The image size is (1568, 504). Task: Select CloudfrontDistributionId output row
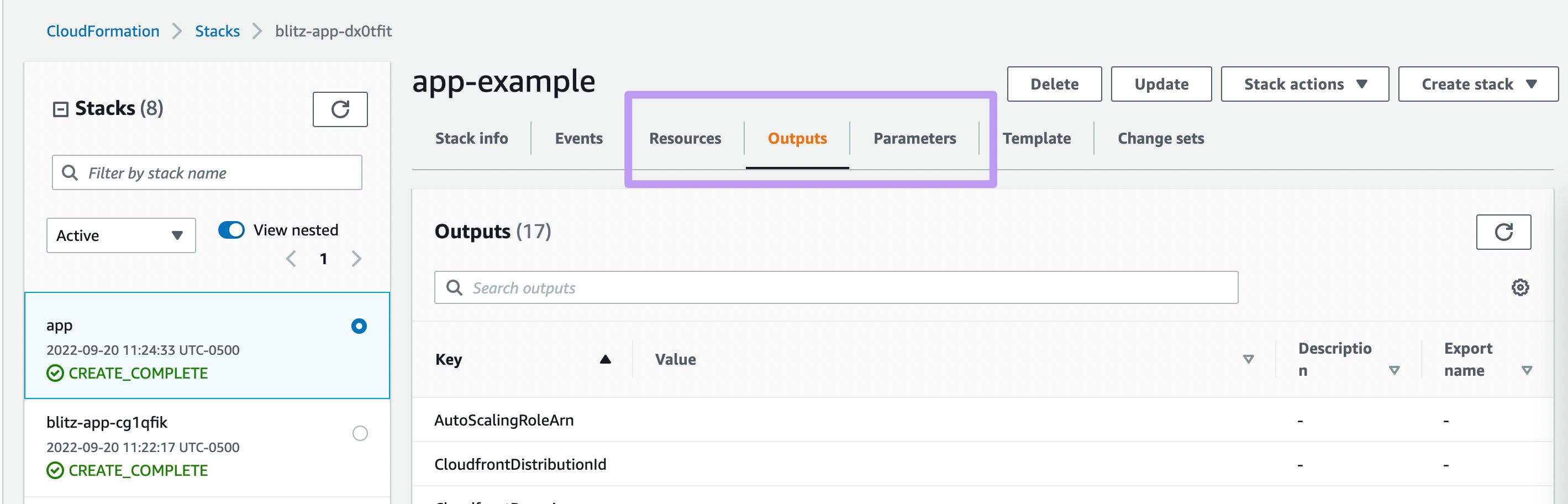(x=982, y=464)
